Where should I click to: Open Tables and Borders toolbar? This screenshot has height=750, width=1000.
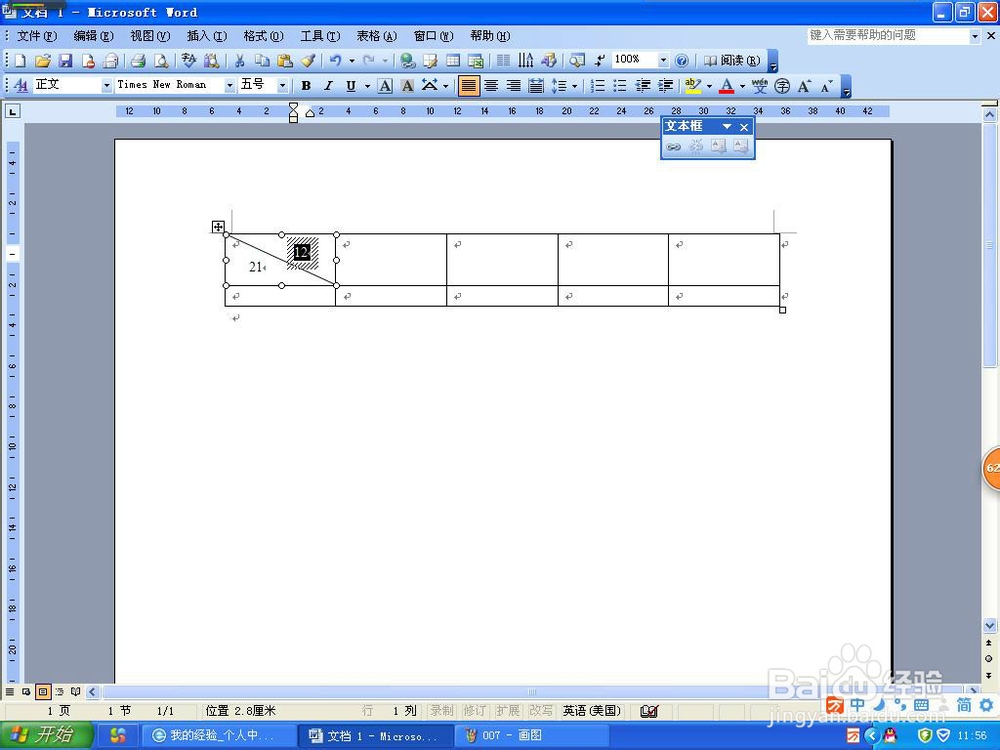(x=430, y=61)
